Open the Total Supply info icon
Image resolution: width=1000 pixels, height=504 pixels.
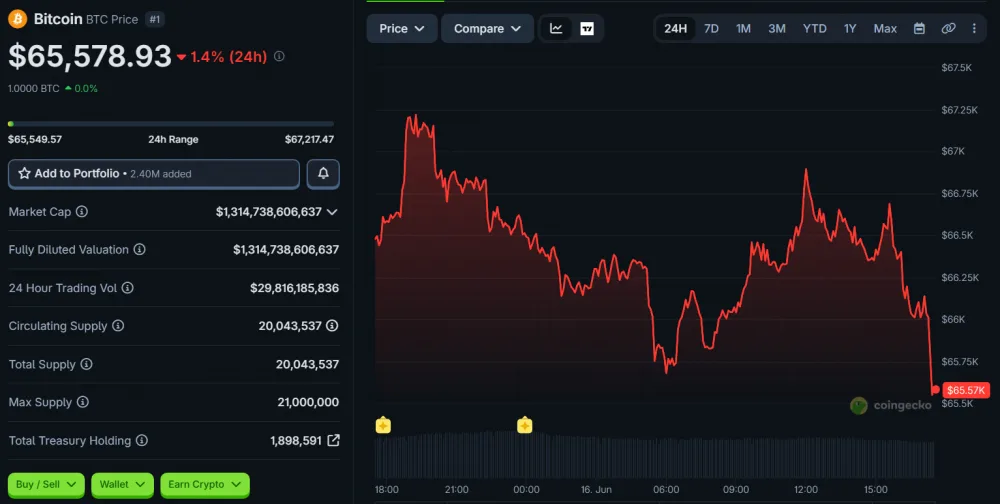[x=86, y=364]
